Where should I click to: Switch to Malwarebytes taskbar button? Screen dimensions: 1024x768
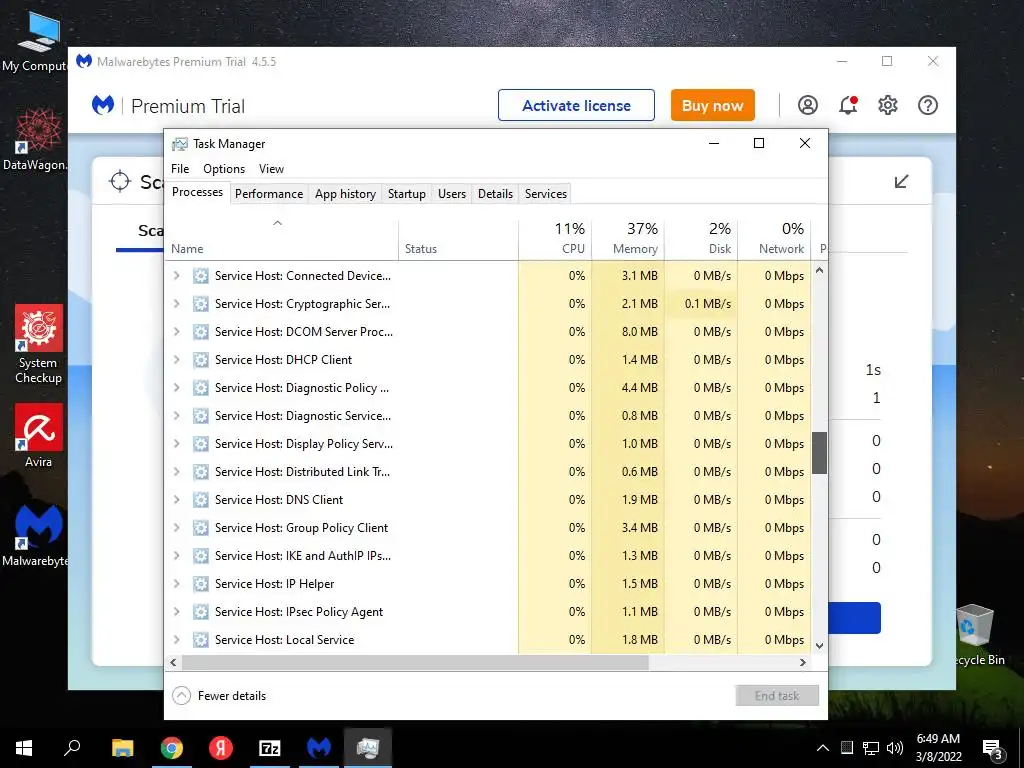pos(319,748)
